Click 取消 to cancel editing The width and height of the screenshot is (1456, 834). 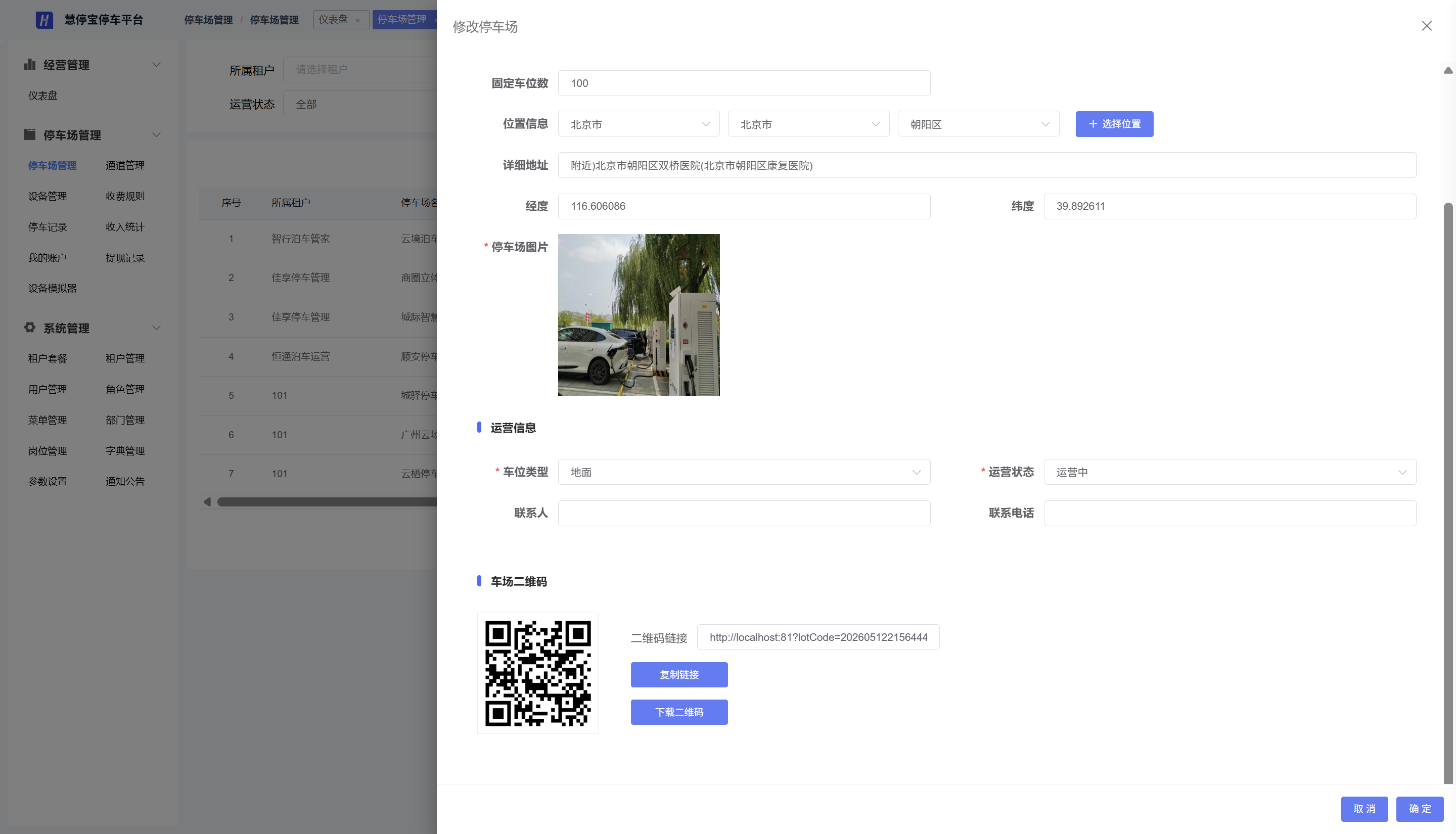1364,809
